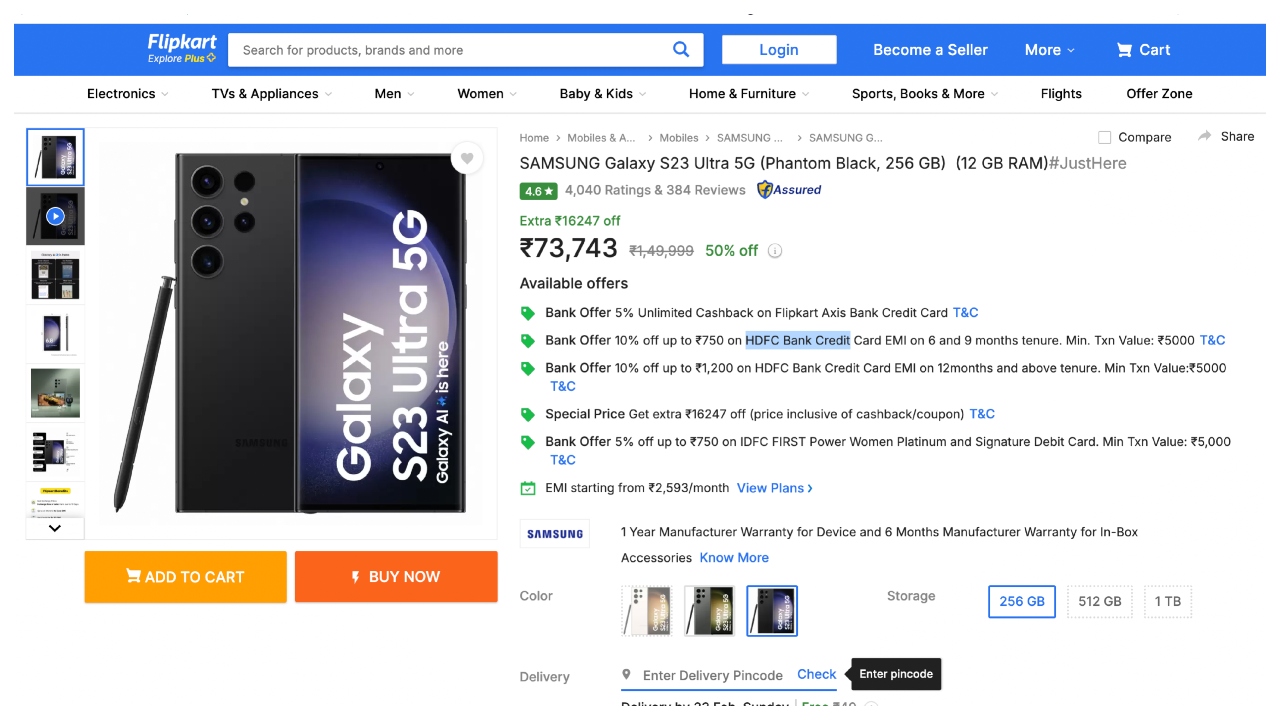Open the Offer Zone menu item
1280x720 pixels.
[x=1159, y=94]
